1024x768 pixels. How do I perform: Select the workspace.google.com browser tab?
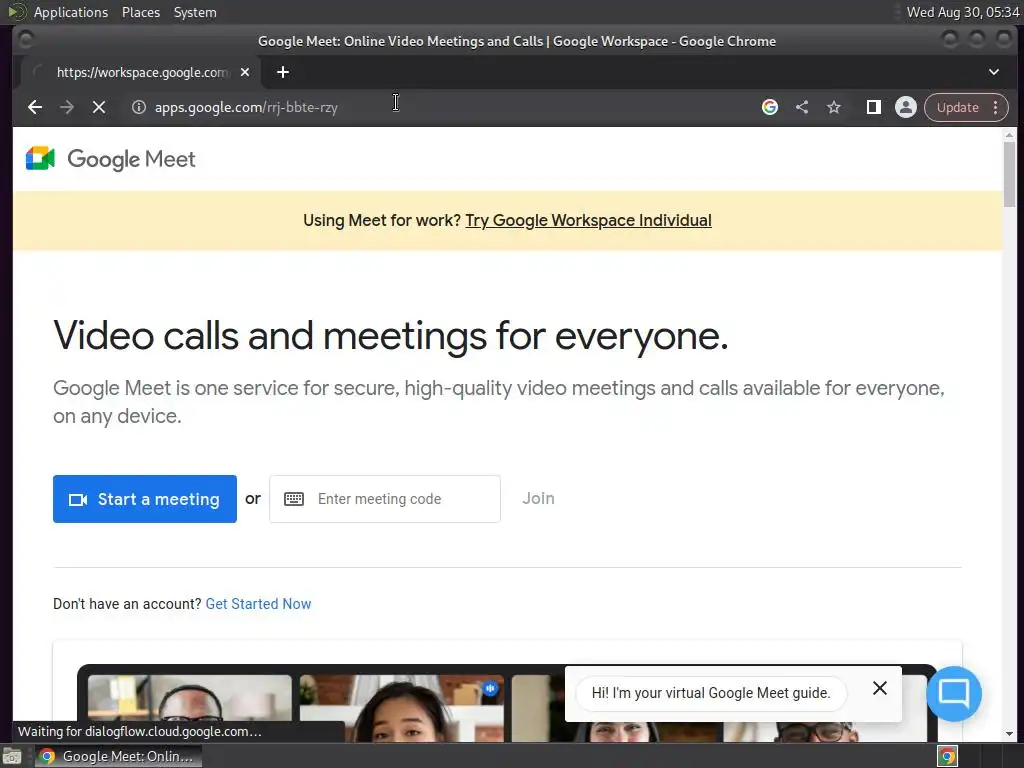[x=141, y=72]
